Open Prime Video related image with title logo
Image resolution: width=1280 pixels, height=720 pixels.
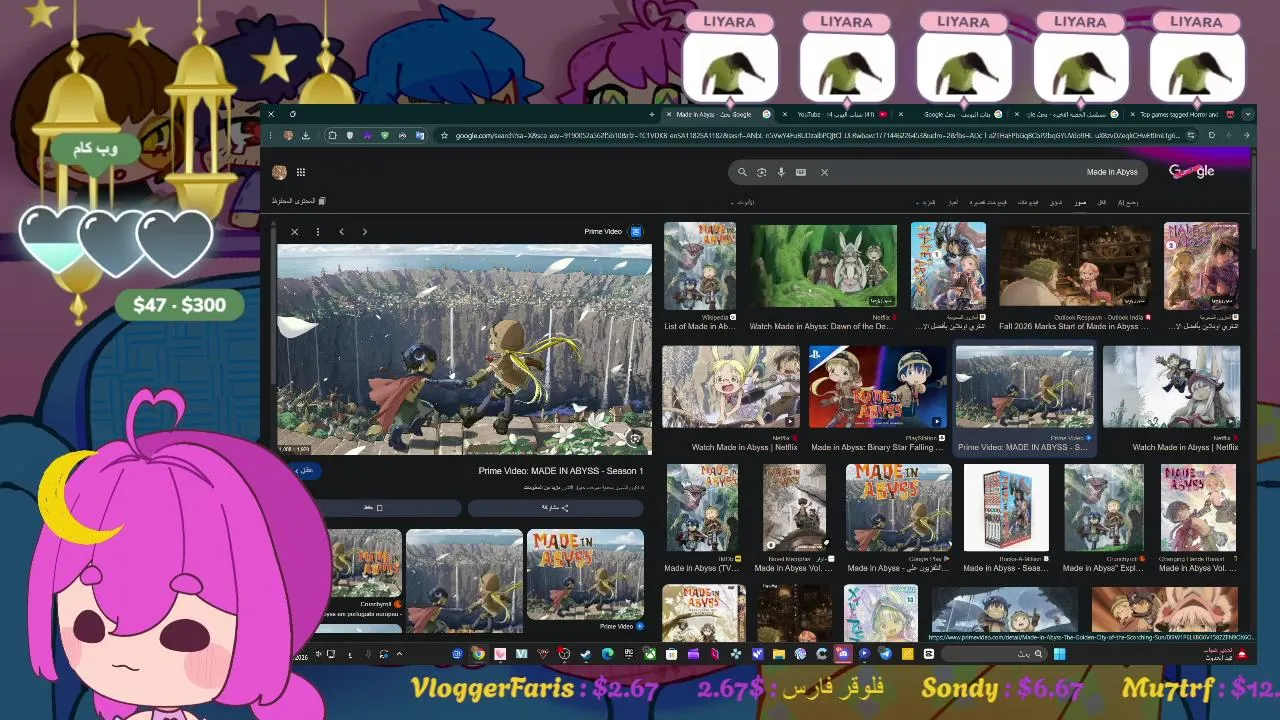(585, 575)
